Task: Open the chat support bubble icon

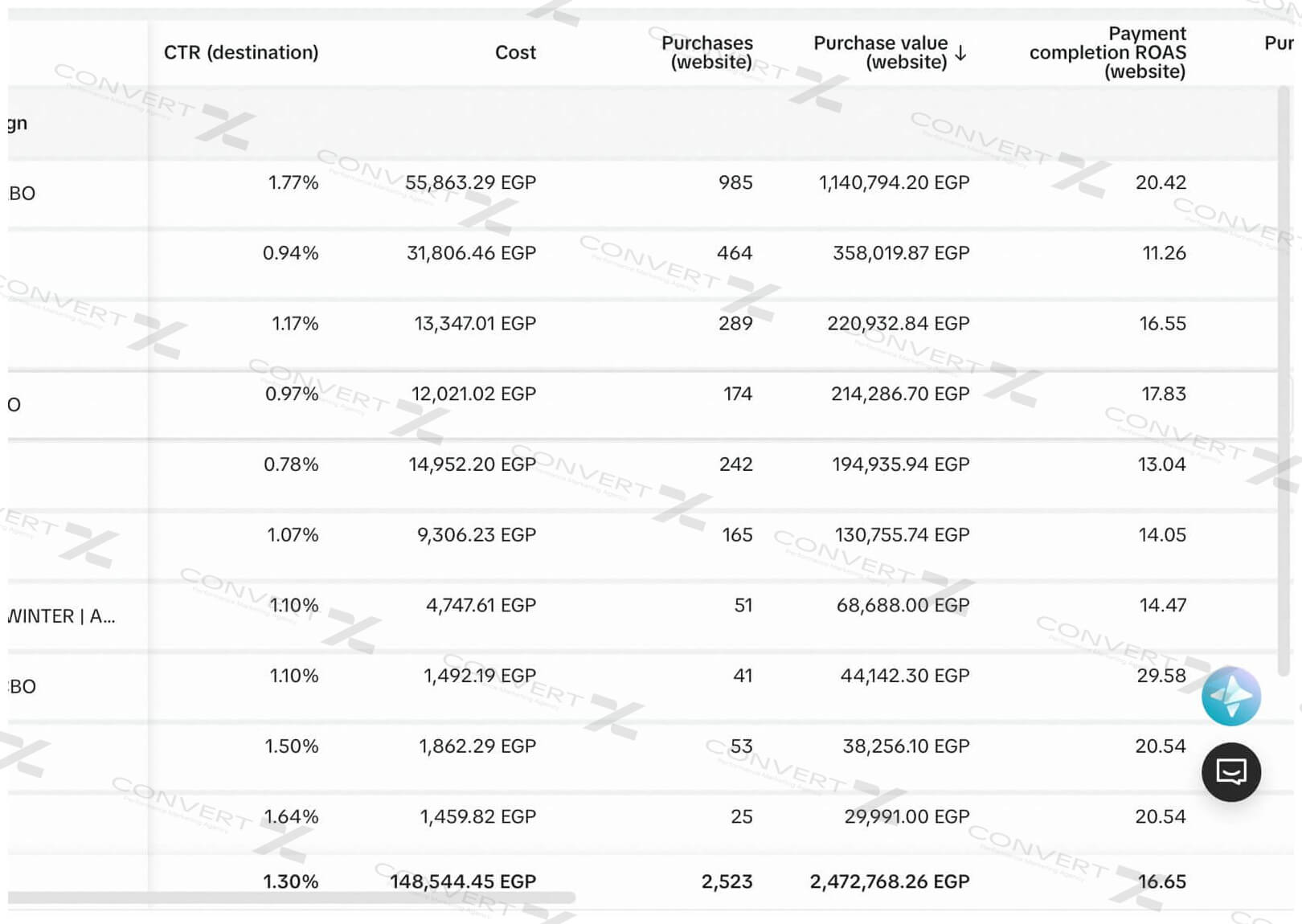Action: click(x=1230, y=772)
